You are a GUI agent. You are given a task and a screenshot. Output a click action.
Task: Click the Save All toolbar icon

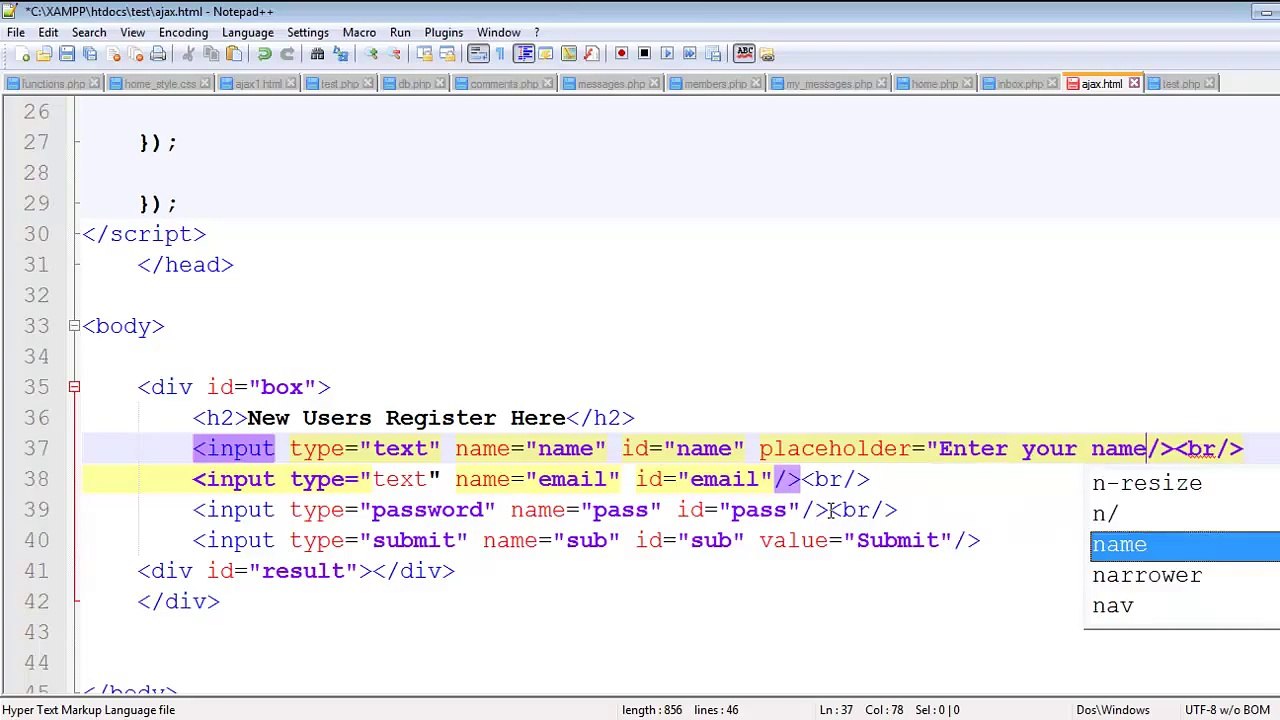point(90,54)
